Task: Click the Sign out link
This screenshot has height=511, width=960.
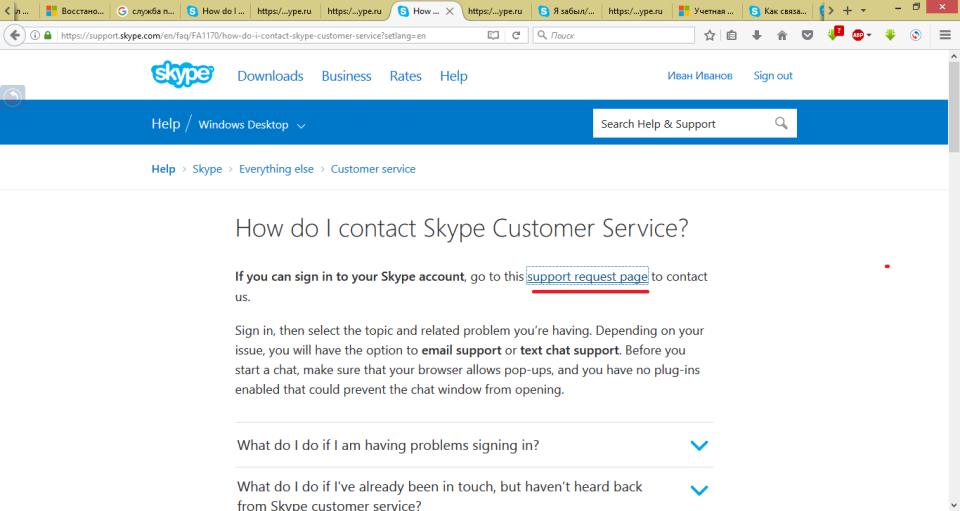Action: (x=772, y=76)
